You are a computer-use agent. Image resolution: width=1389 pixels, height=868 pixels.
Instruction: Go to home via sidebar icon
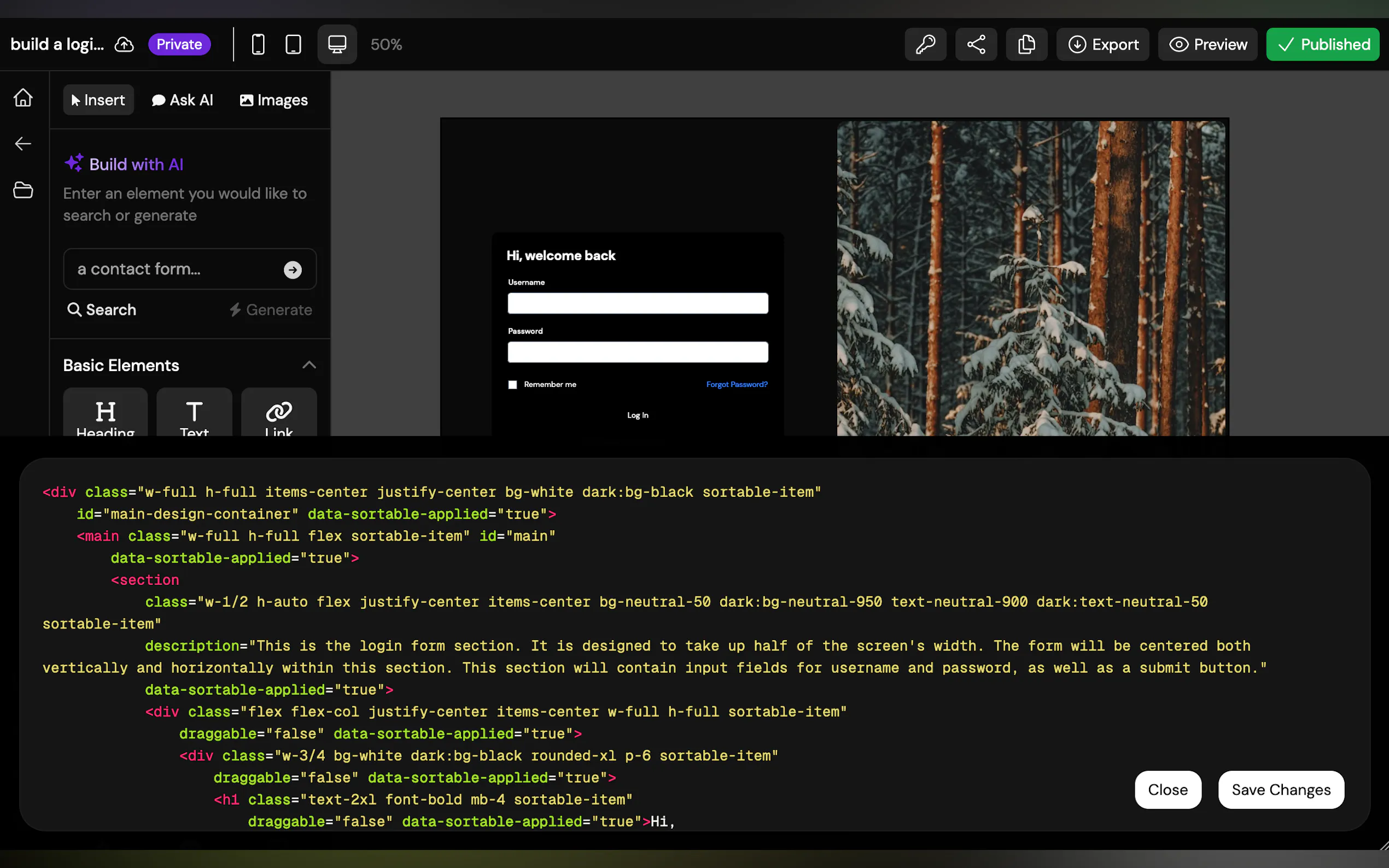23,98
